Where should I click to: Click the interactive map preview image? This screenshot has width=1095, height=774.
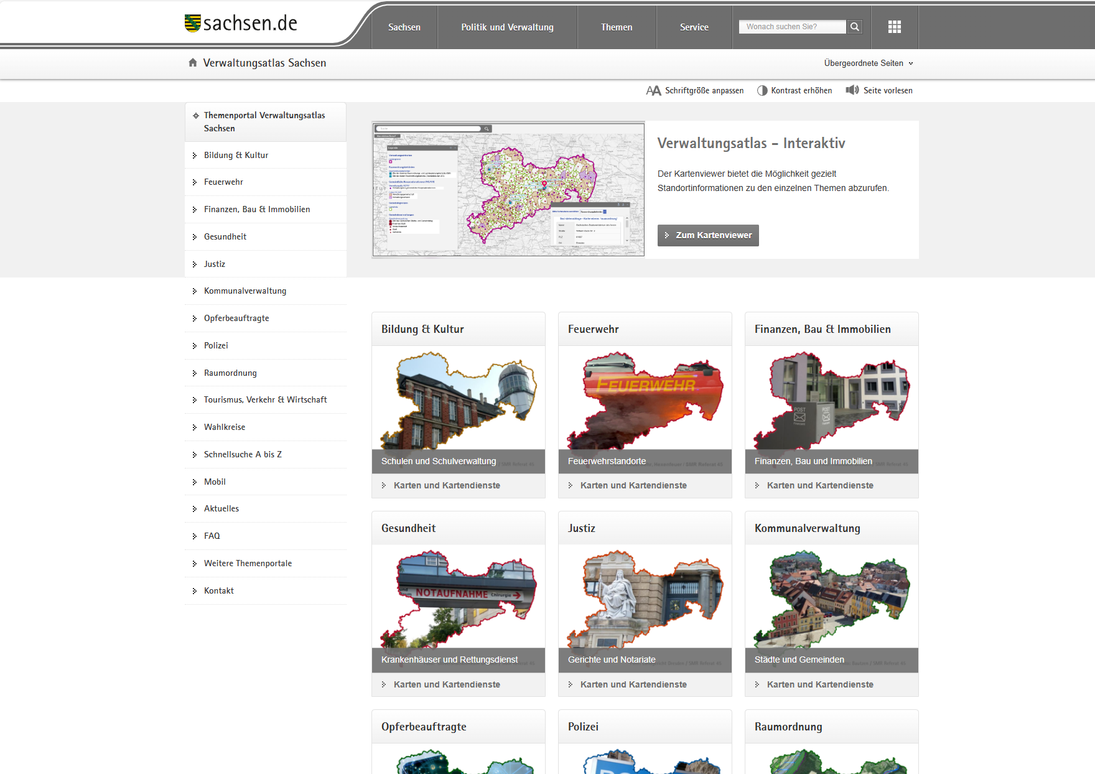point(508,189)
